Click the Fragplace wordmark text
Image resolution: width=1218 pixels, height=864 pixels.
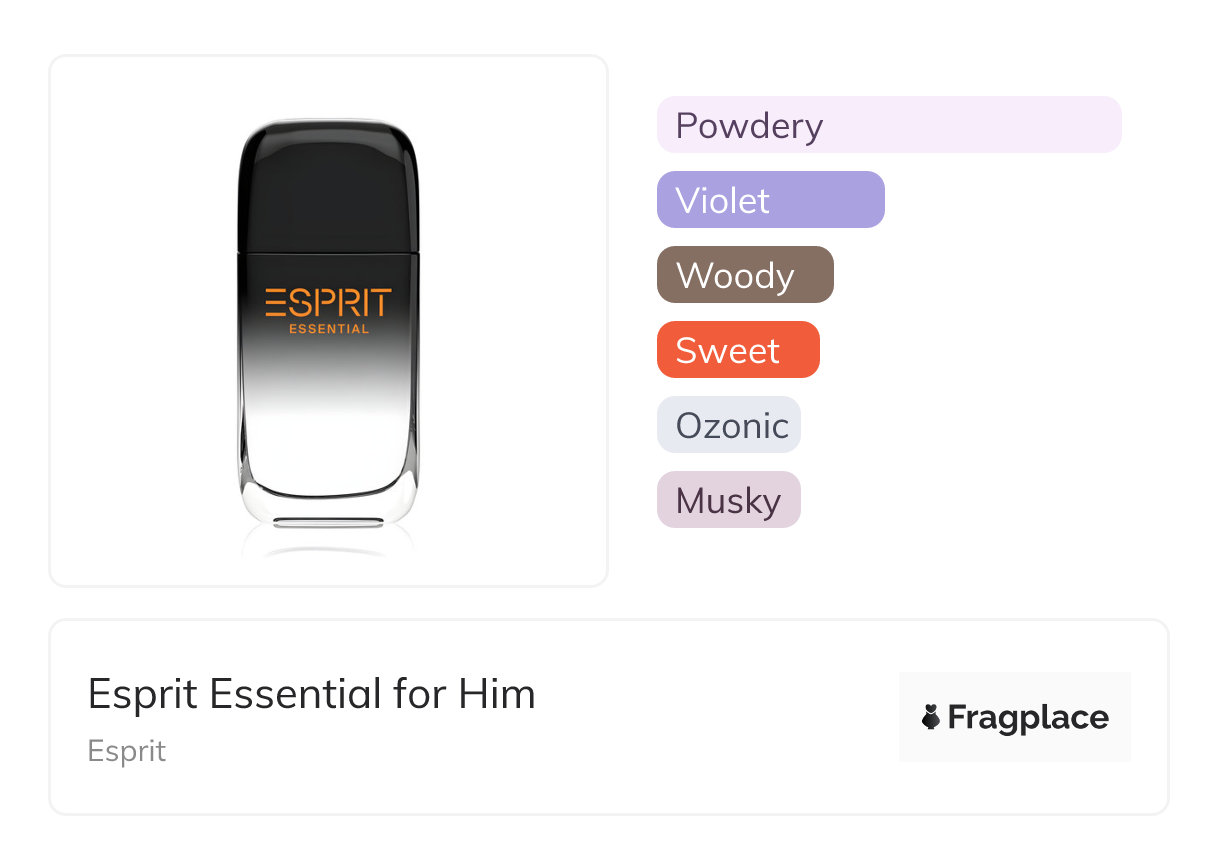pyautogui.click(x=1028, y=718)
